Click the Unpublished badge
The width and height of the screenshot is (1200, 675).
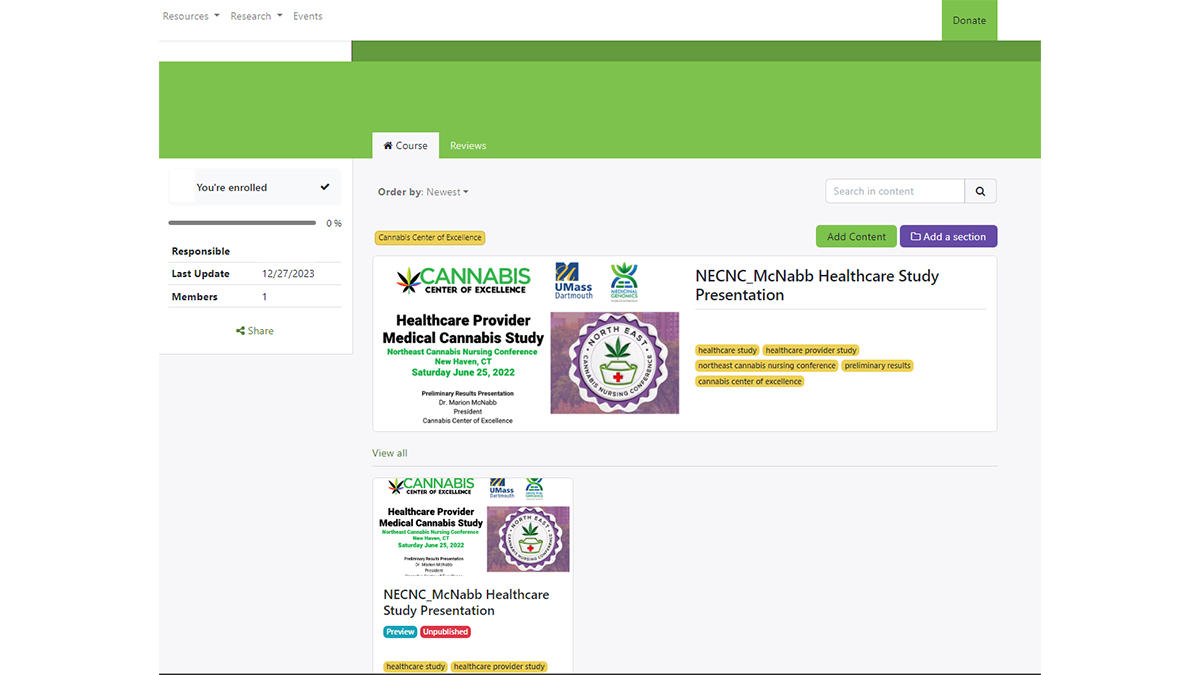point(445,632)
